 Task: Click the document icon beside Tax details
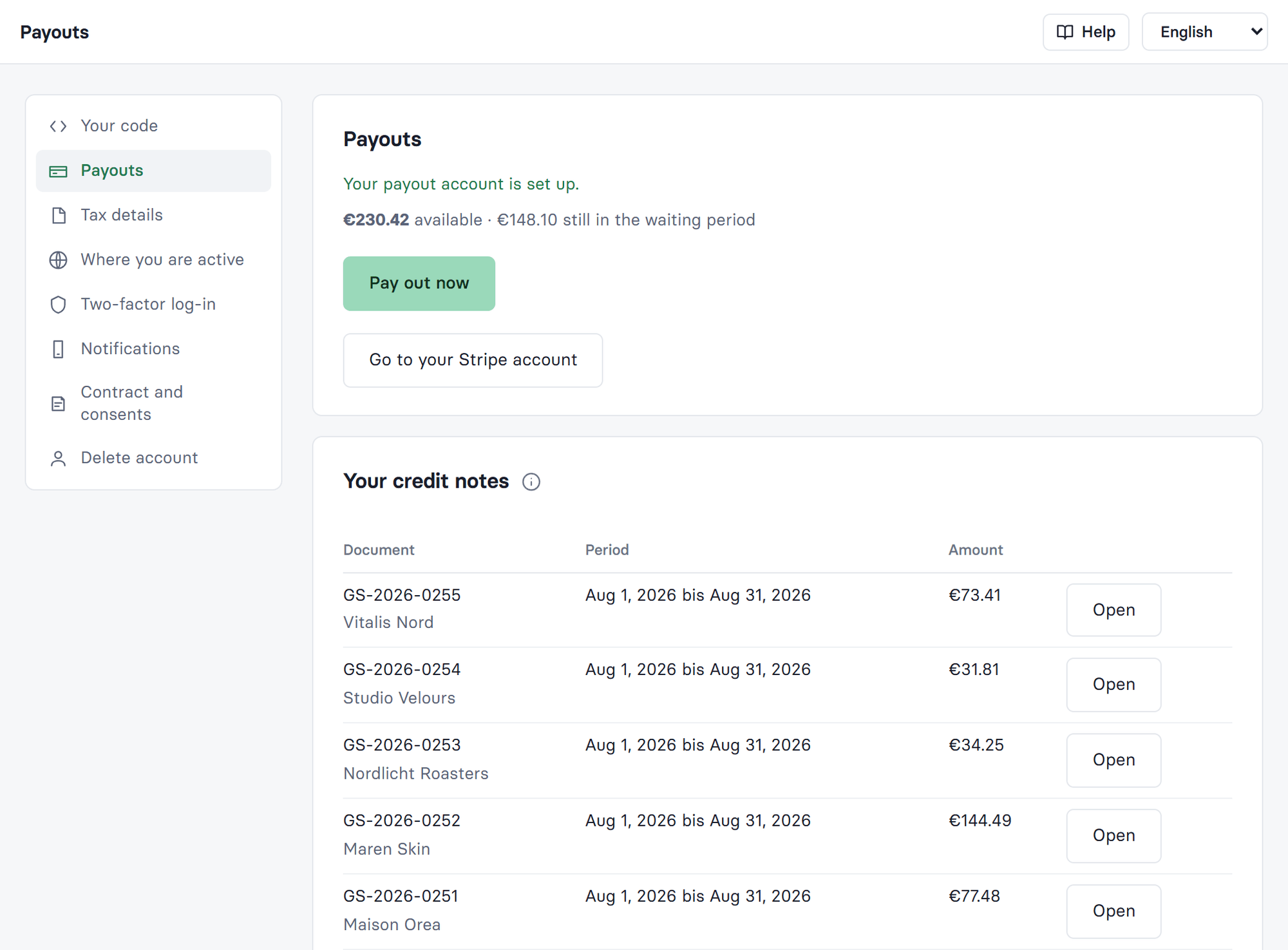(58, 216)
